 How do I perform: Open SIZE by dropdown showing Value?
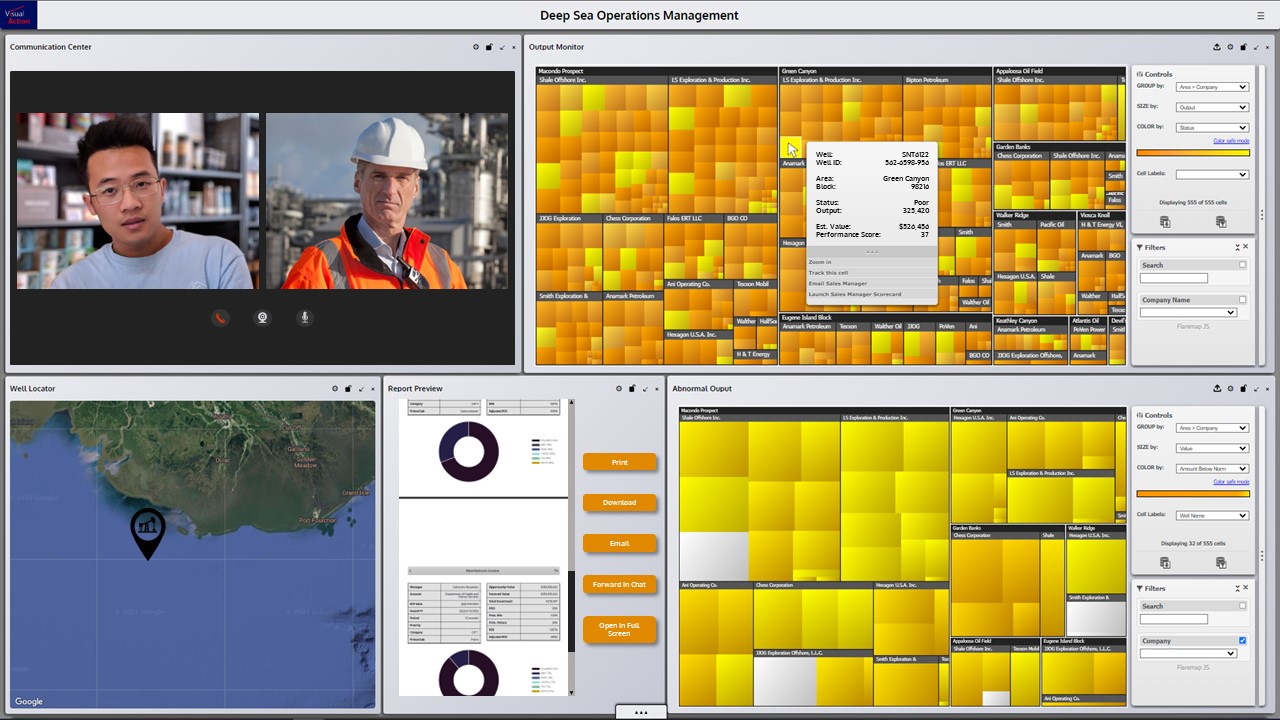point(1213,448)
